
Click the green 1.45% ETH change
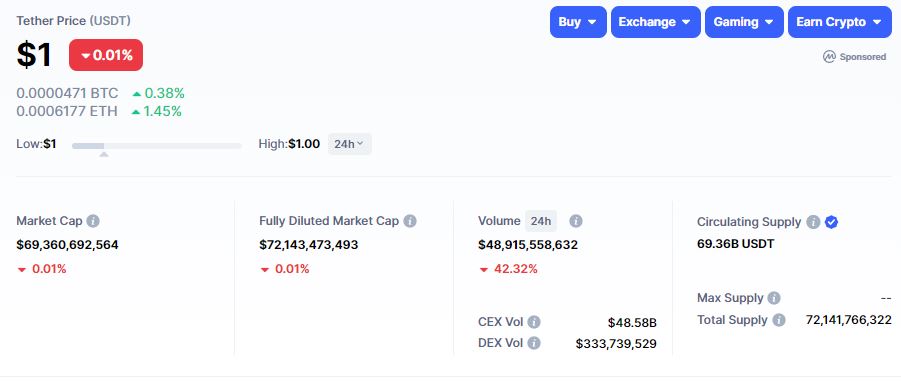tap(156, 111)
